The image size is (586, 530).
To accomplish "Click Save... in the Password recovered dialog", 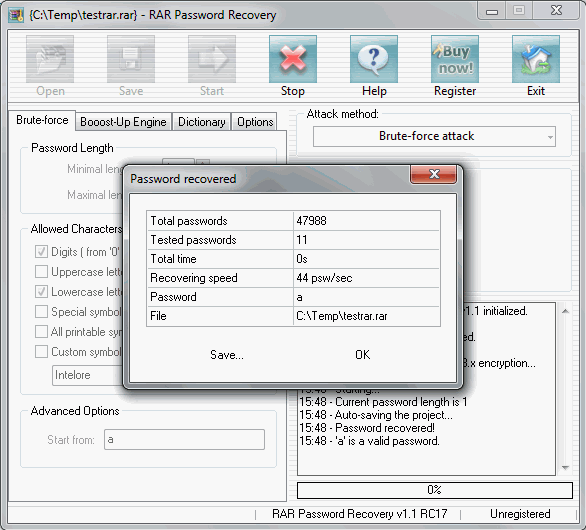I will coord(226,355).
